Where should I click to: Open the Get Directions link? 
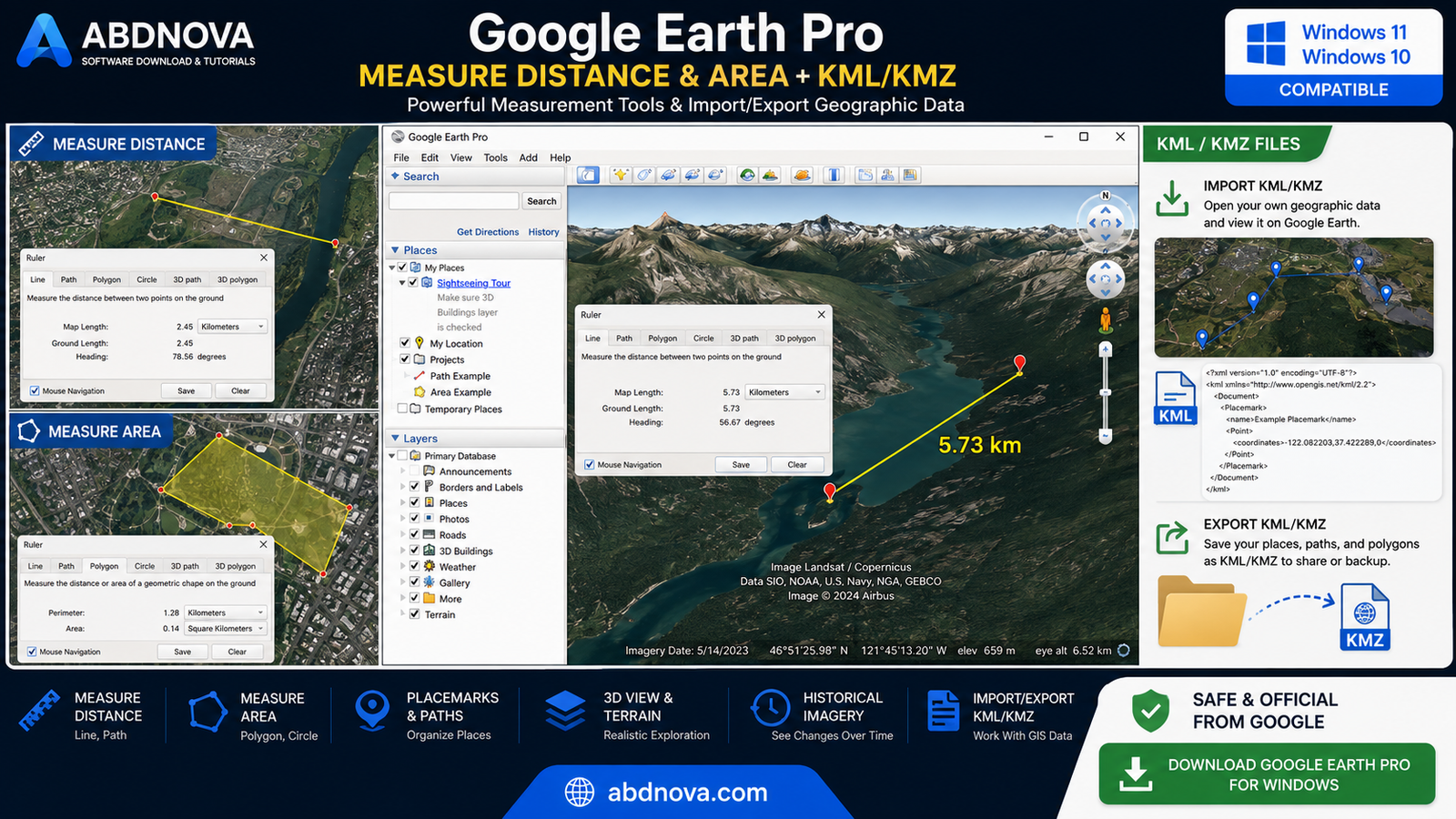(x=488, y=232)
